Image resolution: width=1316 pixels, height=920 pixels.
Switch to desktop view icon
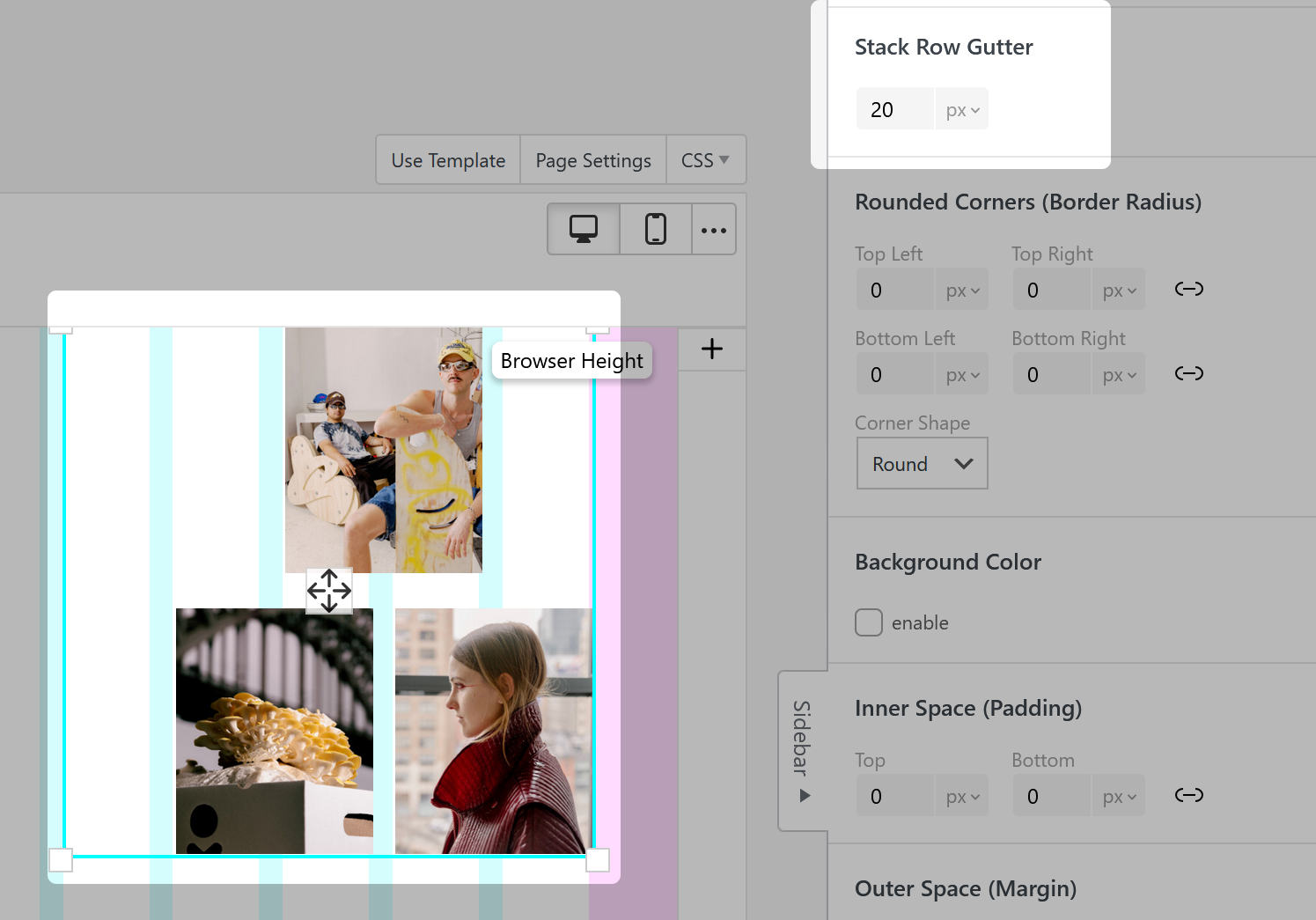(583, 229)
